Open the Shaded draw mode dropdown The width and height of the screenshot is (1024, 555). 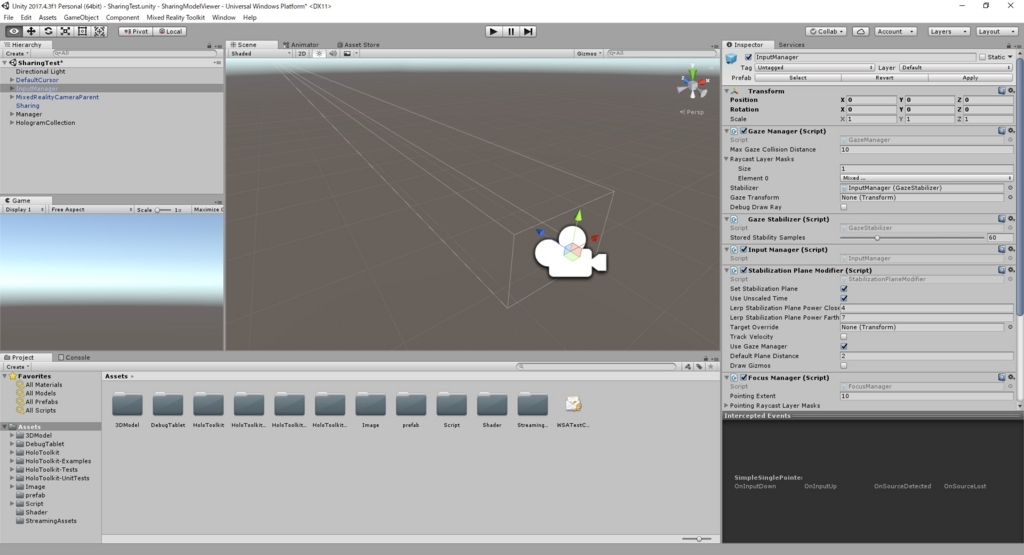coord(260,54)
